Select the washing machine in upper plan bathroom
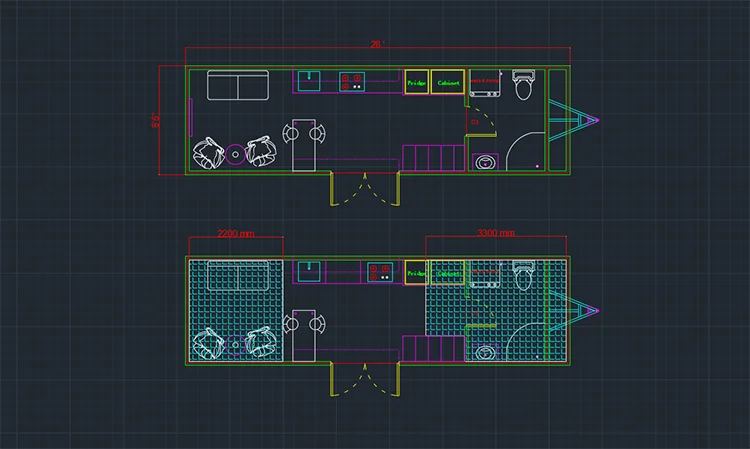The height and width of the screenshot is (449, 750). click(485, 83)
